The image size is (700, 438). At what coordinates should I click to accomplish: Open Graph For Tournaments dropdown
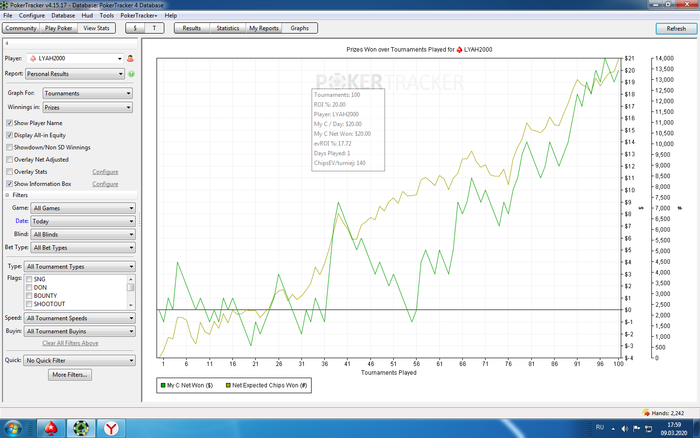coord(88,93)
